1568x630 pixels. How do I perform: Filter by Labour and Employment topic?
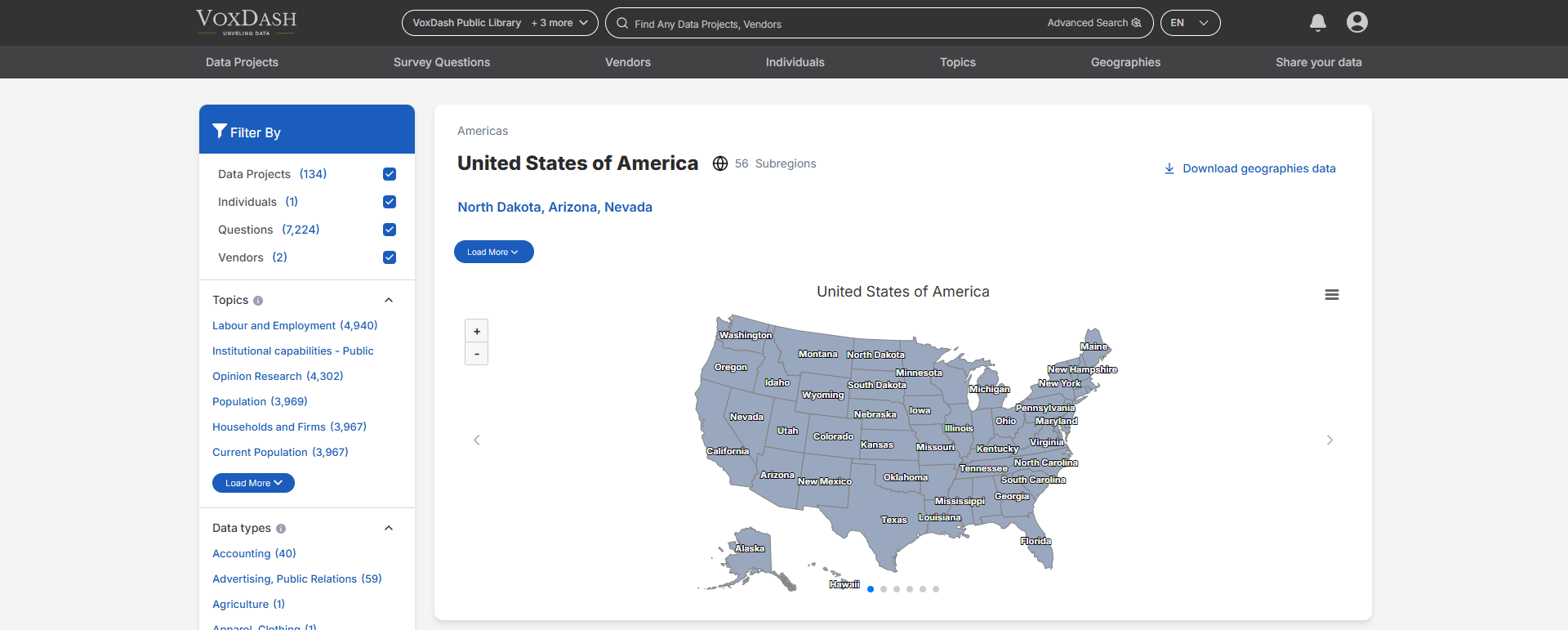point(295,325)
